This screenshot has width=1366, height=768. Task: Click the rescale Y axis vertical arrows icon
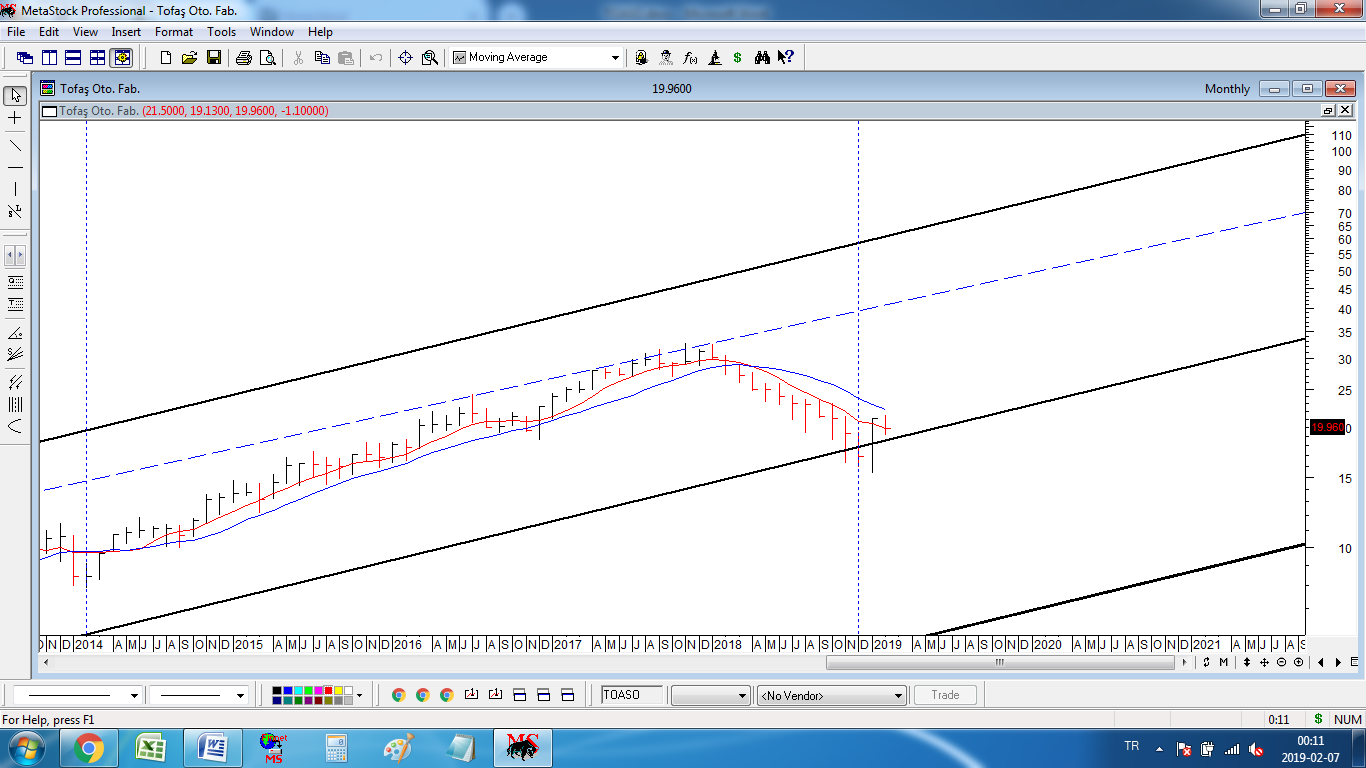pyautogui.click(x=1247, y=662)
